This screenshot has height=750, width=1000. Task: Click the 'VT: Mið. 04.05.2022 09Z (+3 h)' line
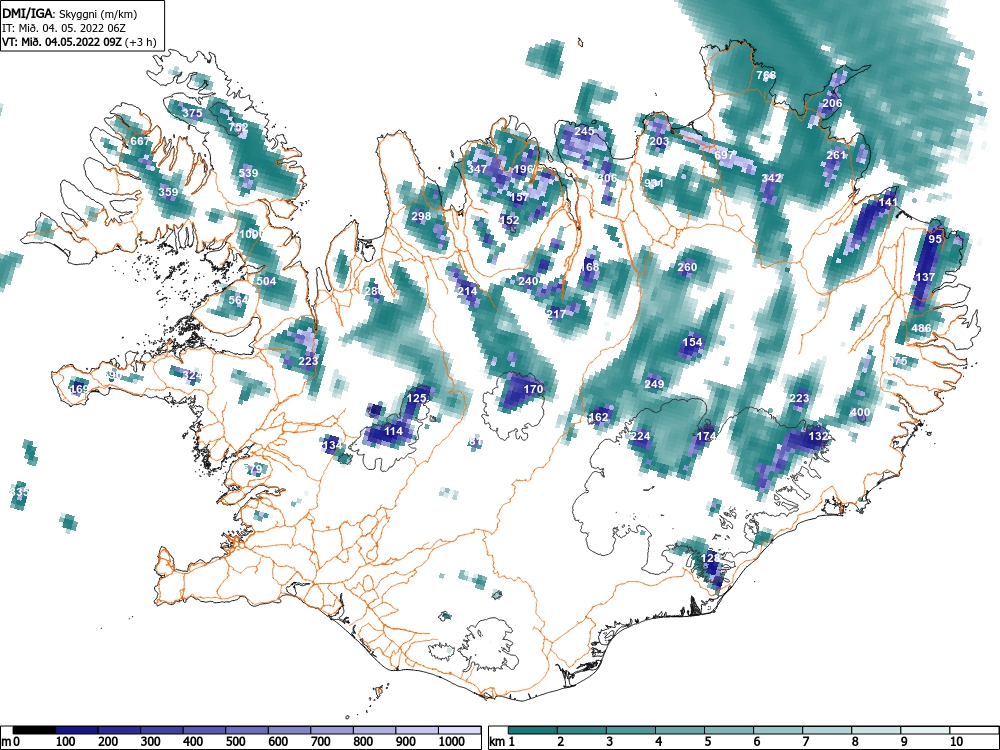(x=79, y=42)
